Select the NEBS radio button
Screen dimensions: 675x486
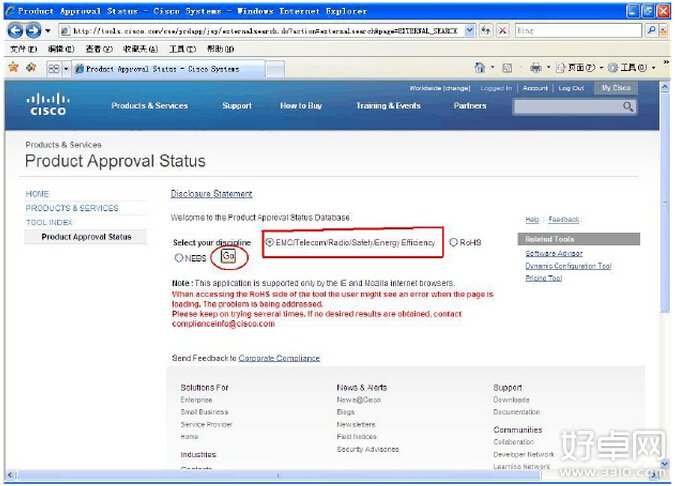pyautogui.click(x=179, y=258)
